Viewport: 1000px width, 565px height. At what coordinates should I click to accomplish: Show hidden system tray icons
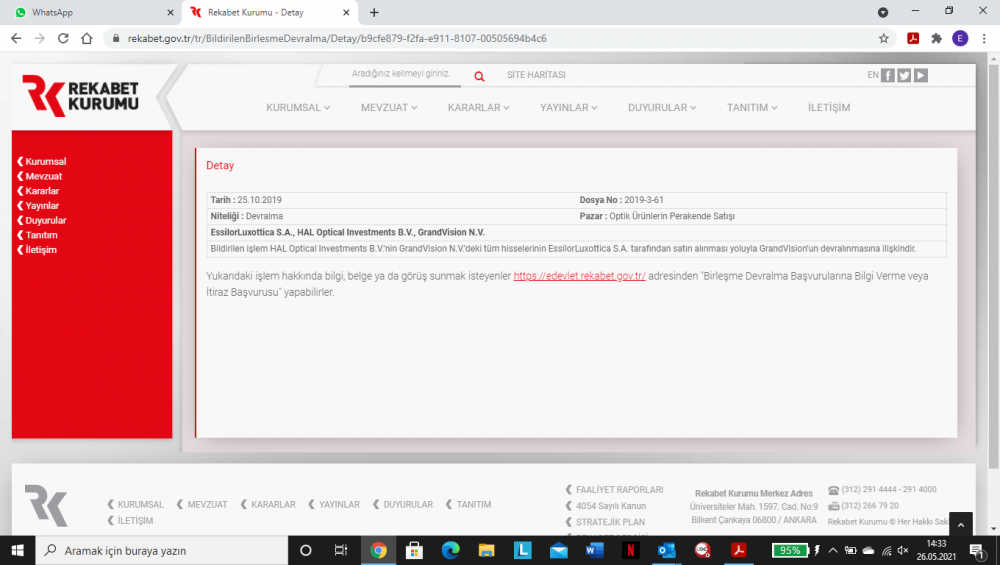[832, 550]
